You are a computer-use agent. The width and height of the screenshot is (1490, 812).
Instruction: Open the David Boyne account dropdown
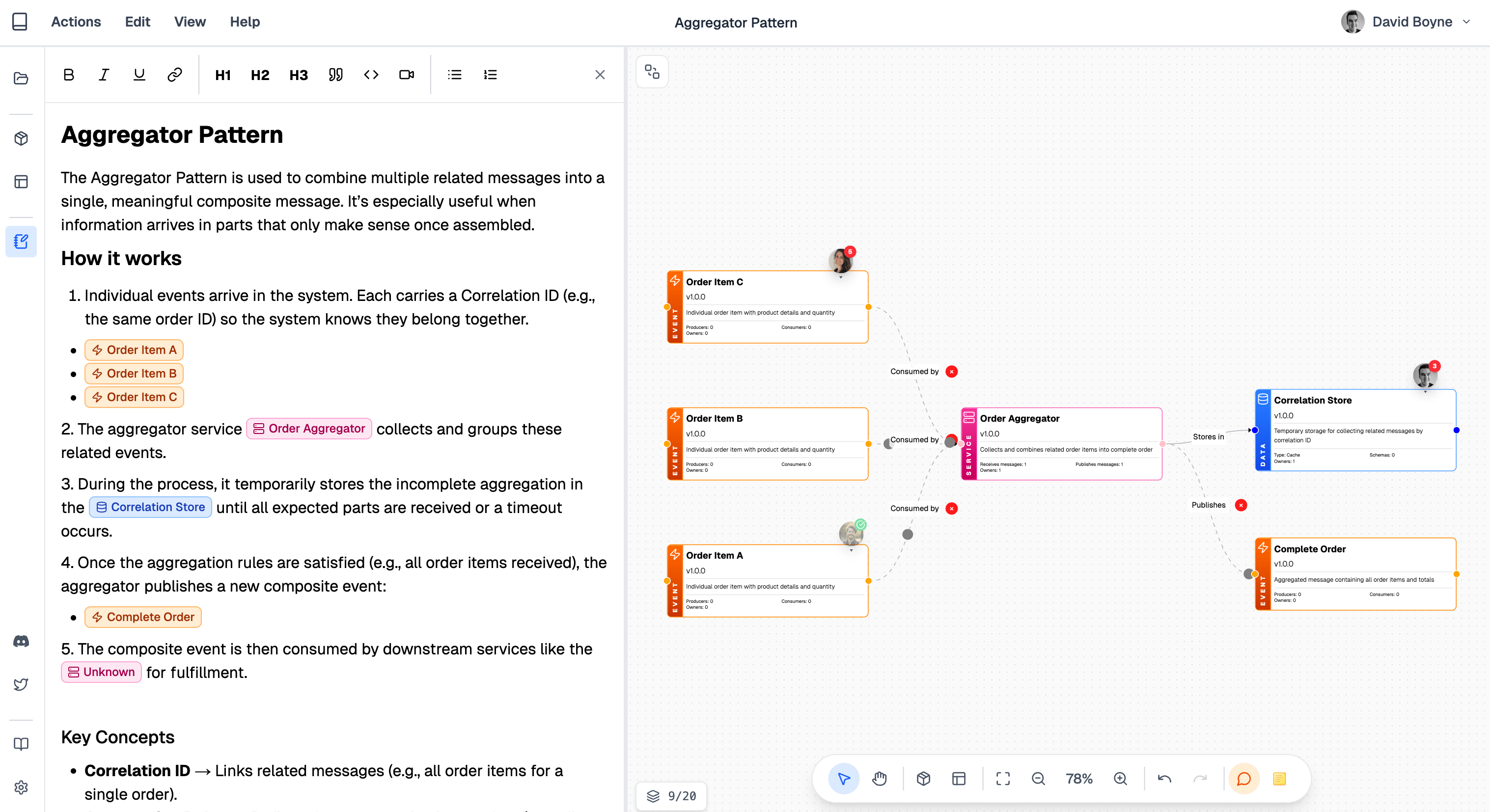[x=1466, y=22]
